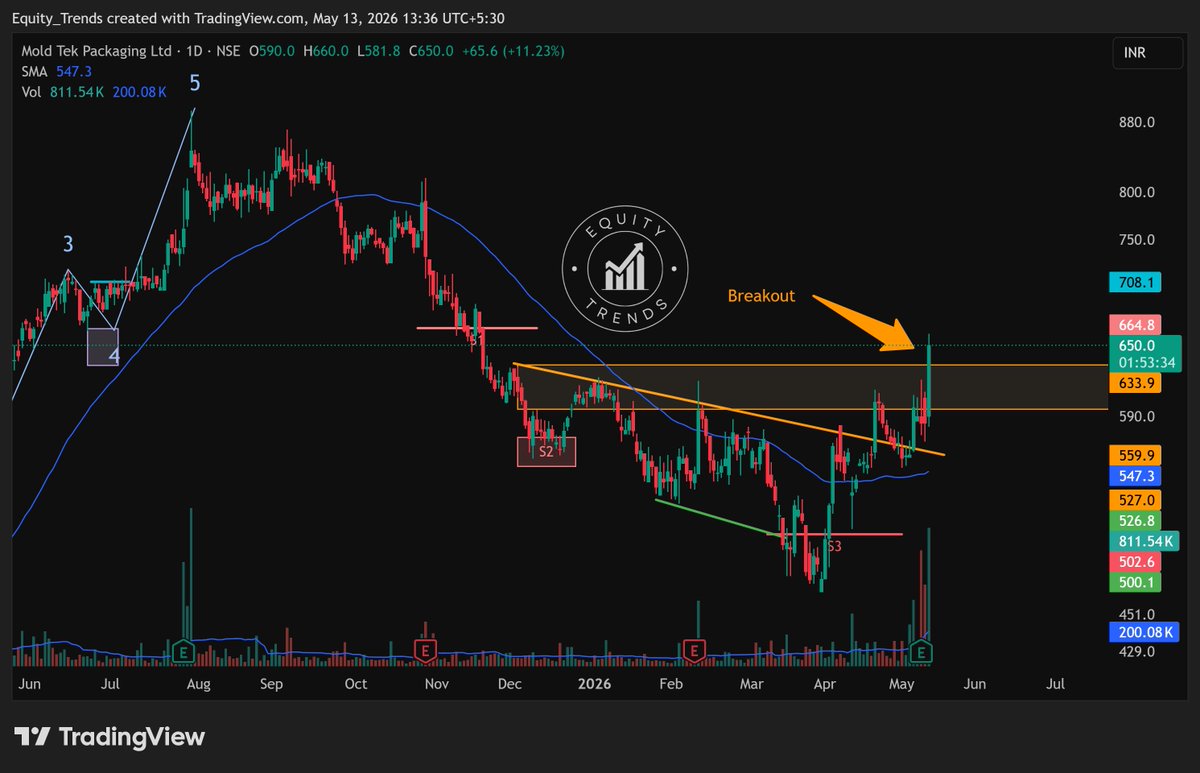Click the May label on time axis

[x=901, y=684]
